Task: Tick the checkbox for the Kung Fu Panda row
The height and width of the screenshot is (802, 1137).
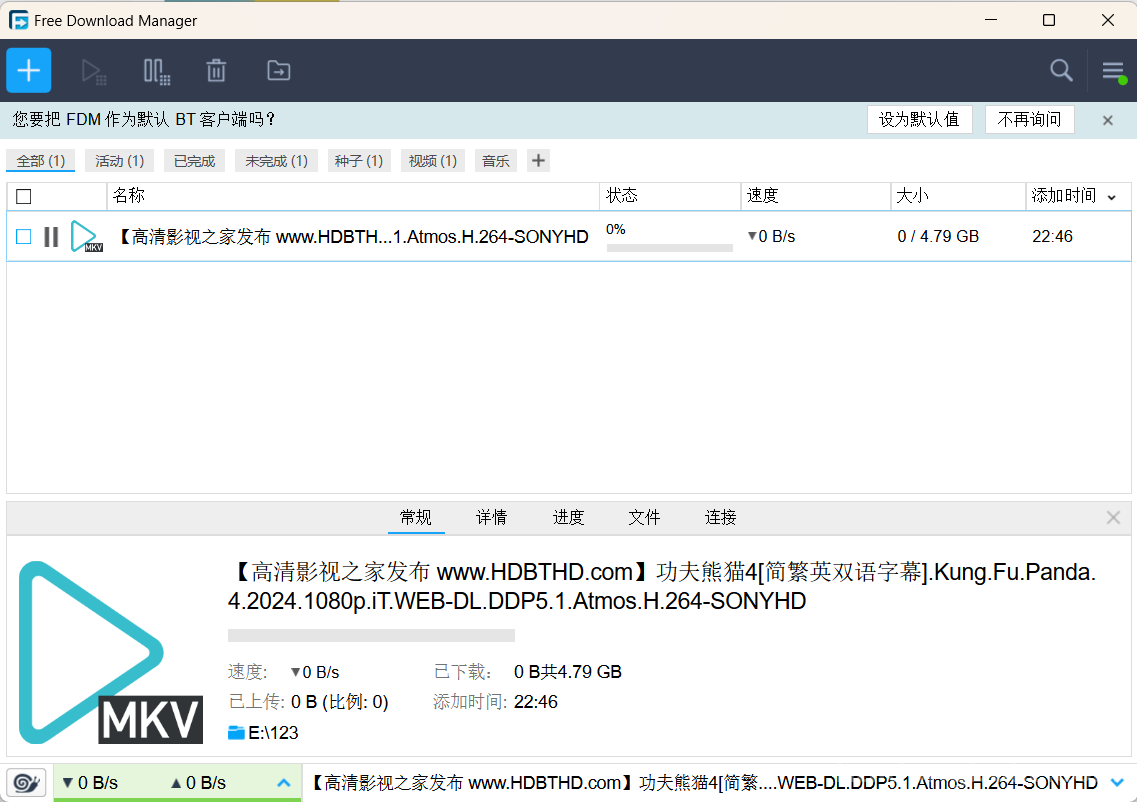Action: coord(24,236)
